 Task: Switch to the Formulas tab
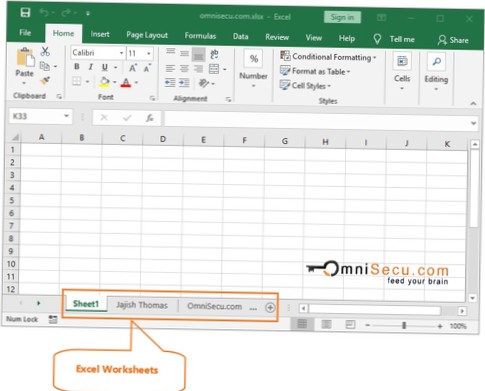[200, 36]
